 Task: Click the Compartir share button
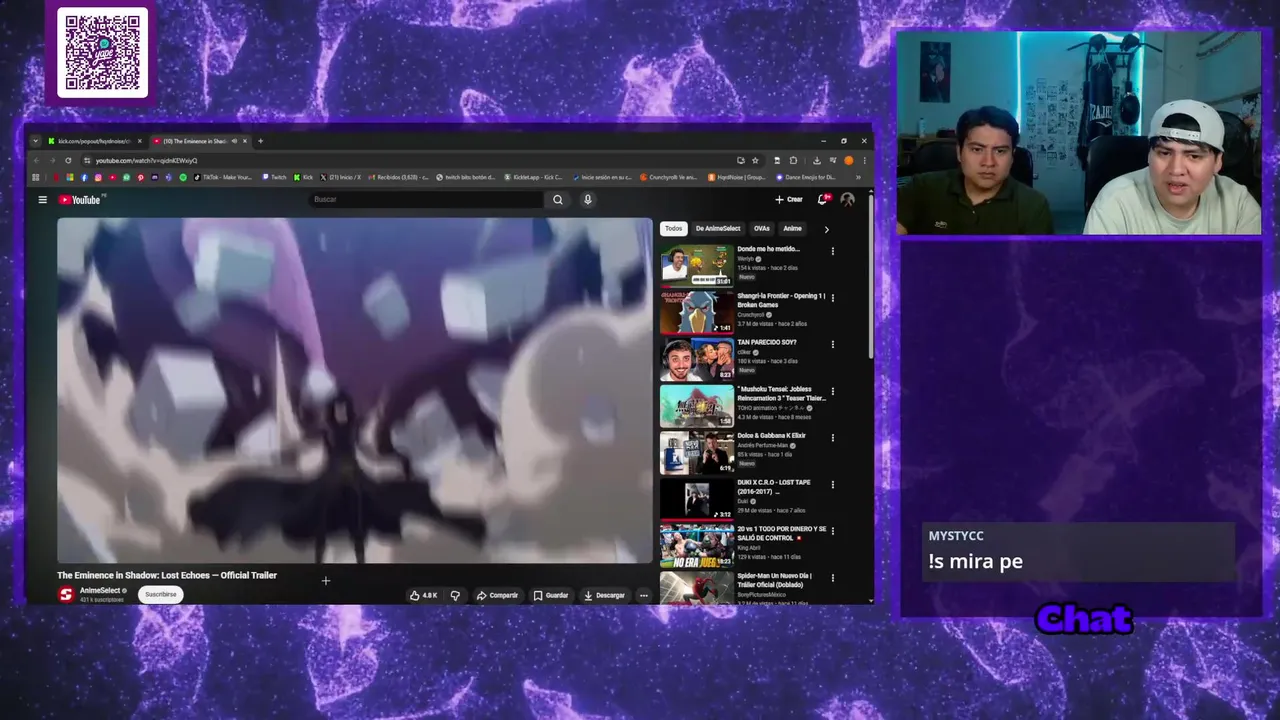point(497,595)
